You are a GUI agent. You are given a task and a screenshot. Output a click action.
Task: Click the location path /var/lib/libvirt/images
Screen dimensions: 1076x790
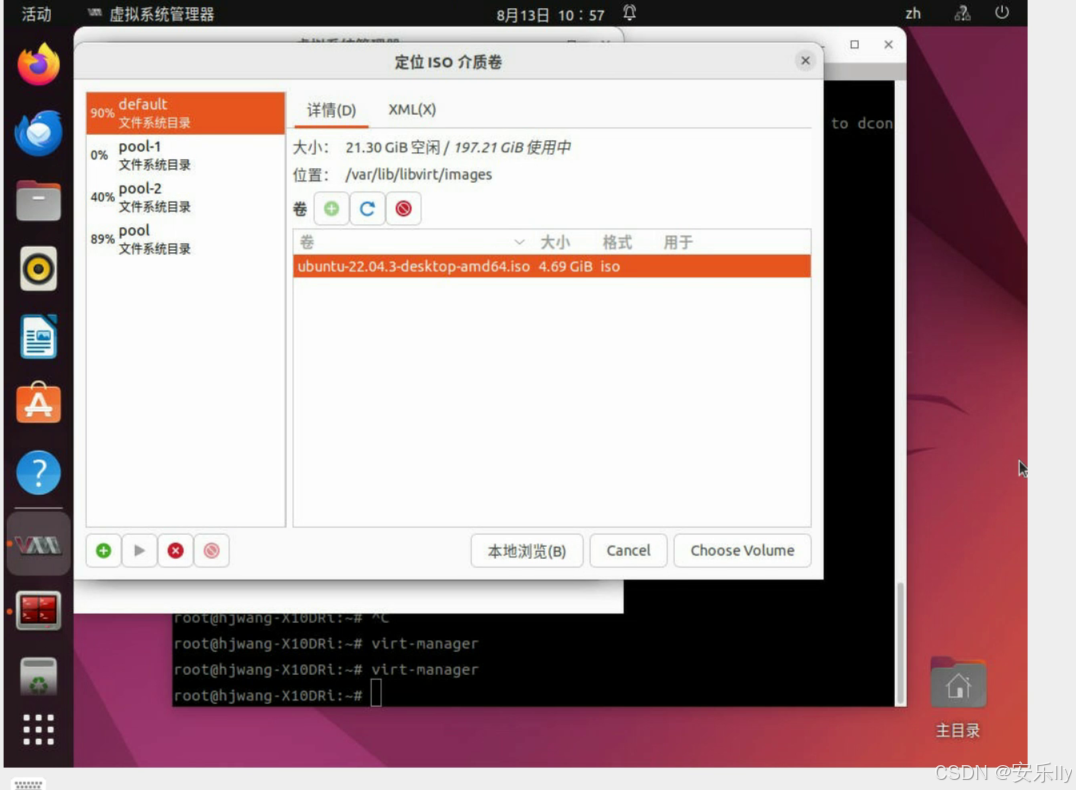(x=419, y=174)
